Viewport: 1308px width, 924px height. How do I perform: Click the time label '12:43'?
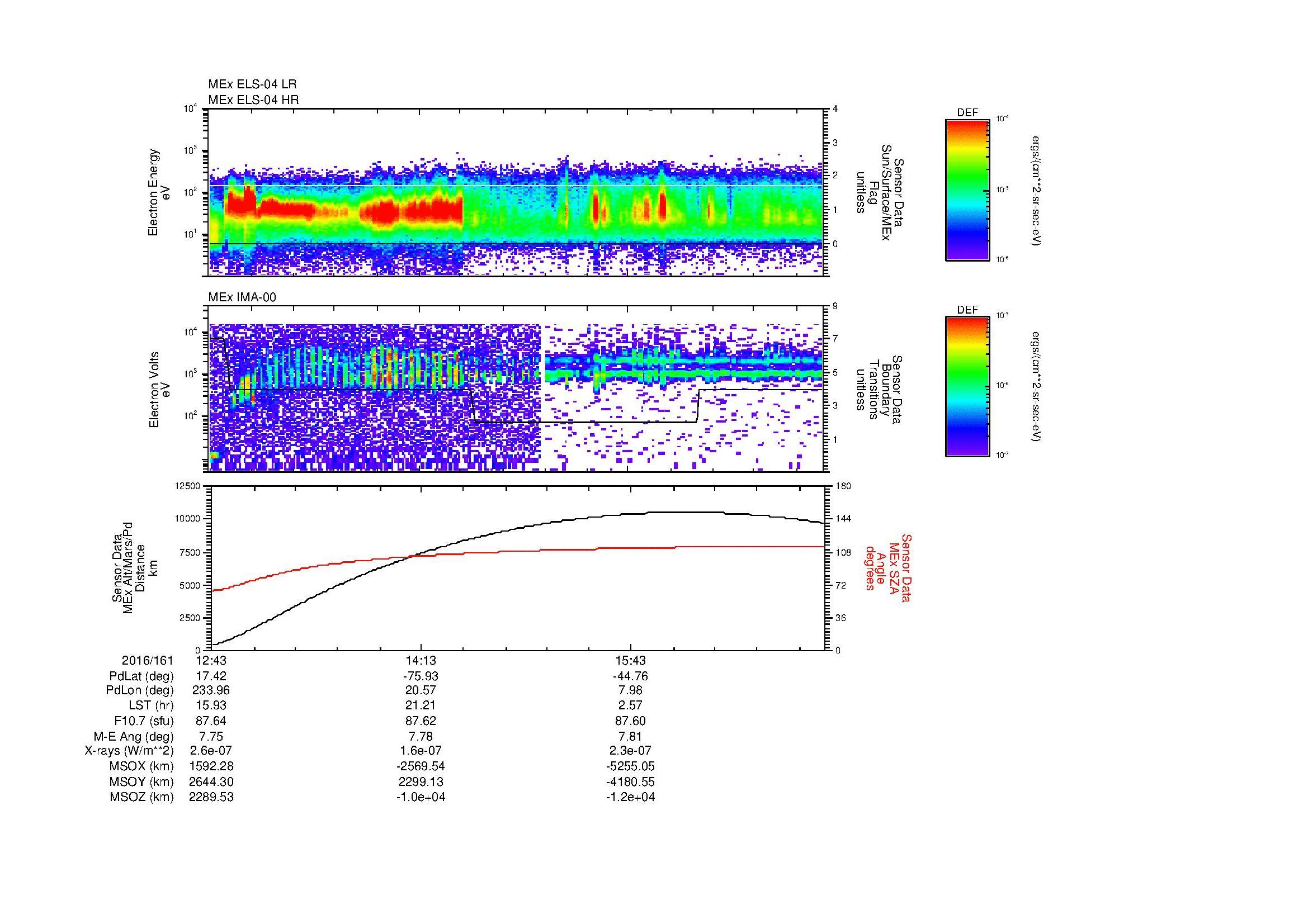tap(211, 661)
